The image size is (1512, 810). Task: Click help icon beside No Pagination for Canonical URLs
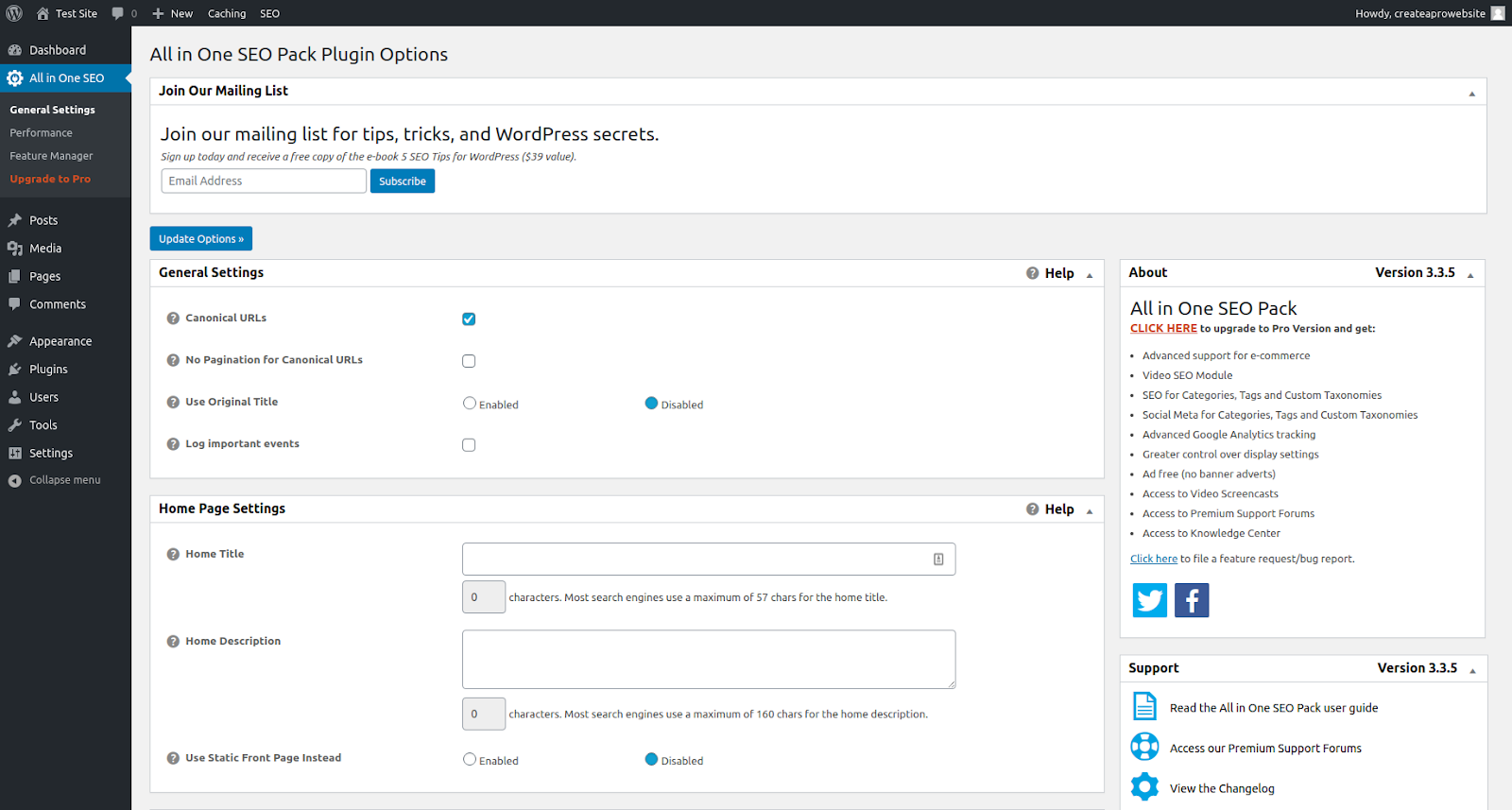(173, 360)
